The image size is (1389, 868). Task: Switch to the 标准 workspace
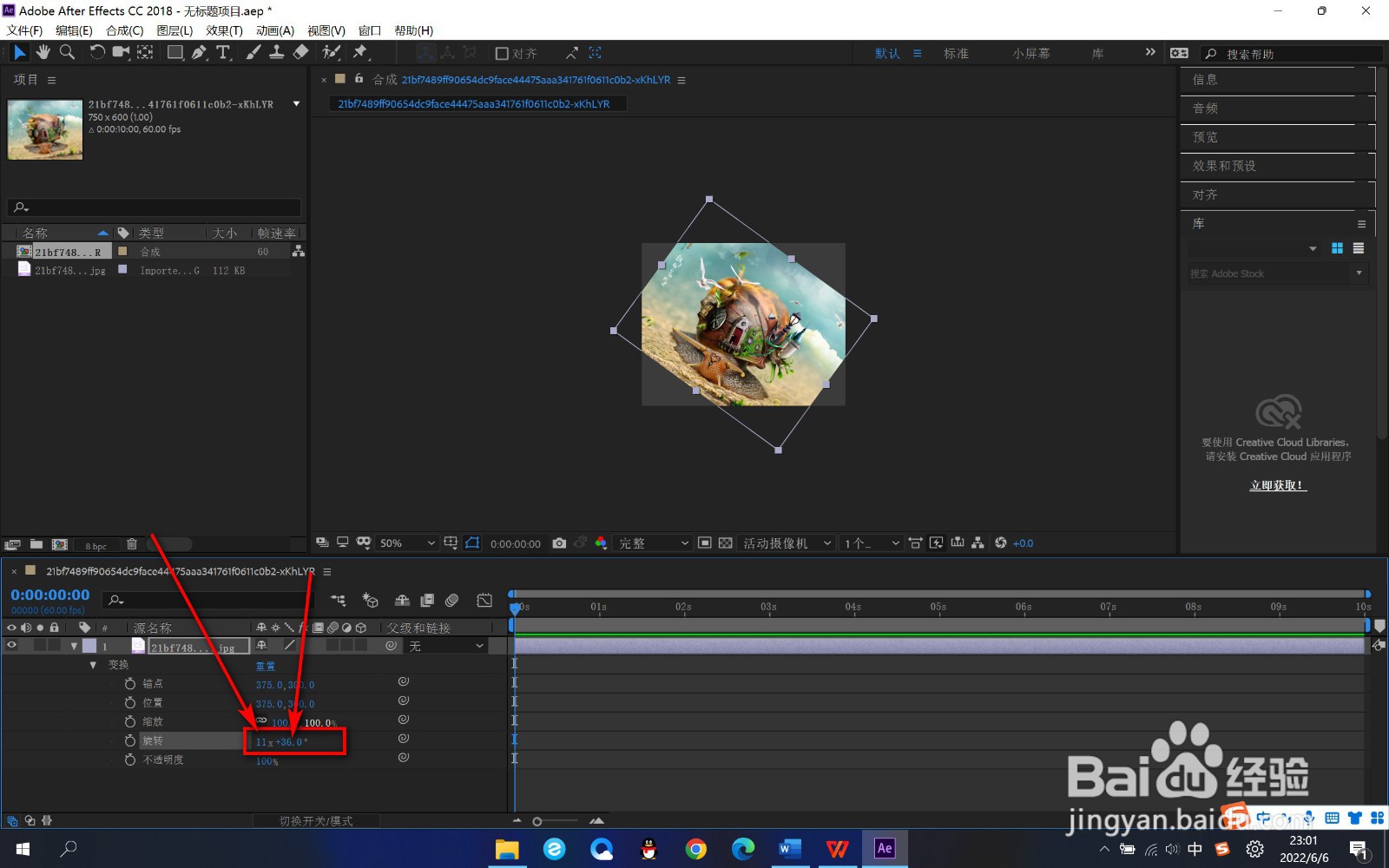tap(956, 54)
